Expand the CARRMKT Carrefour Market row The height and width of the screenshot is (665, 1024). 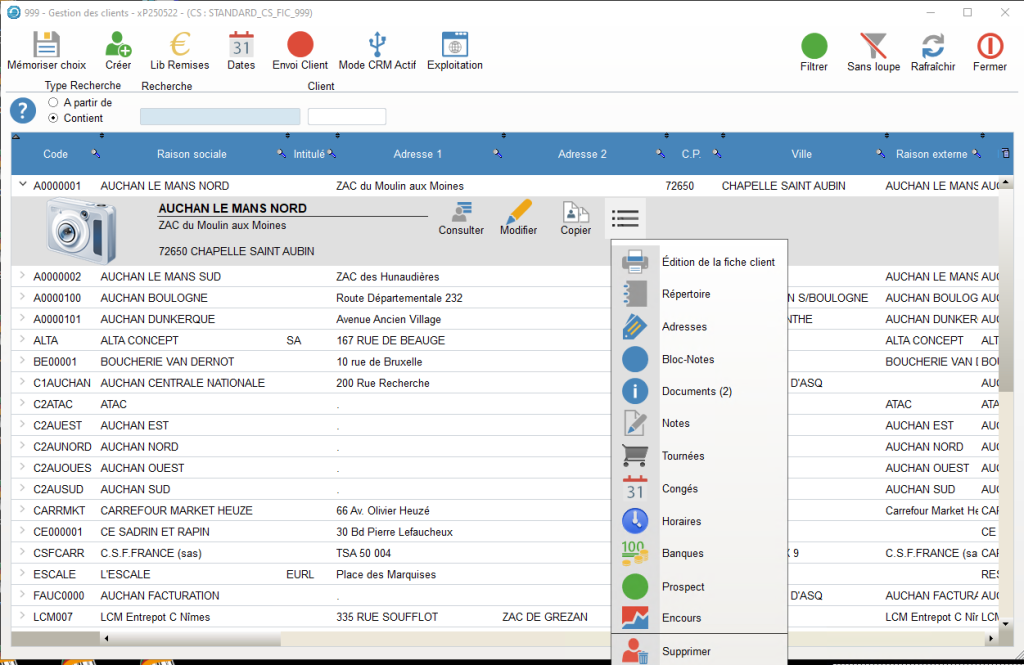click(22, 510)
